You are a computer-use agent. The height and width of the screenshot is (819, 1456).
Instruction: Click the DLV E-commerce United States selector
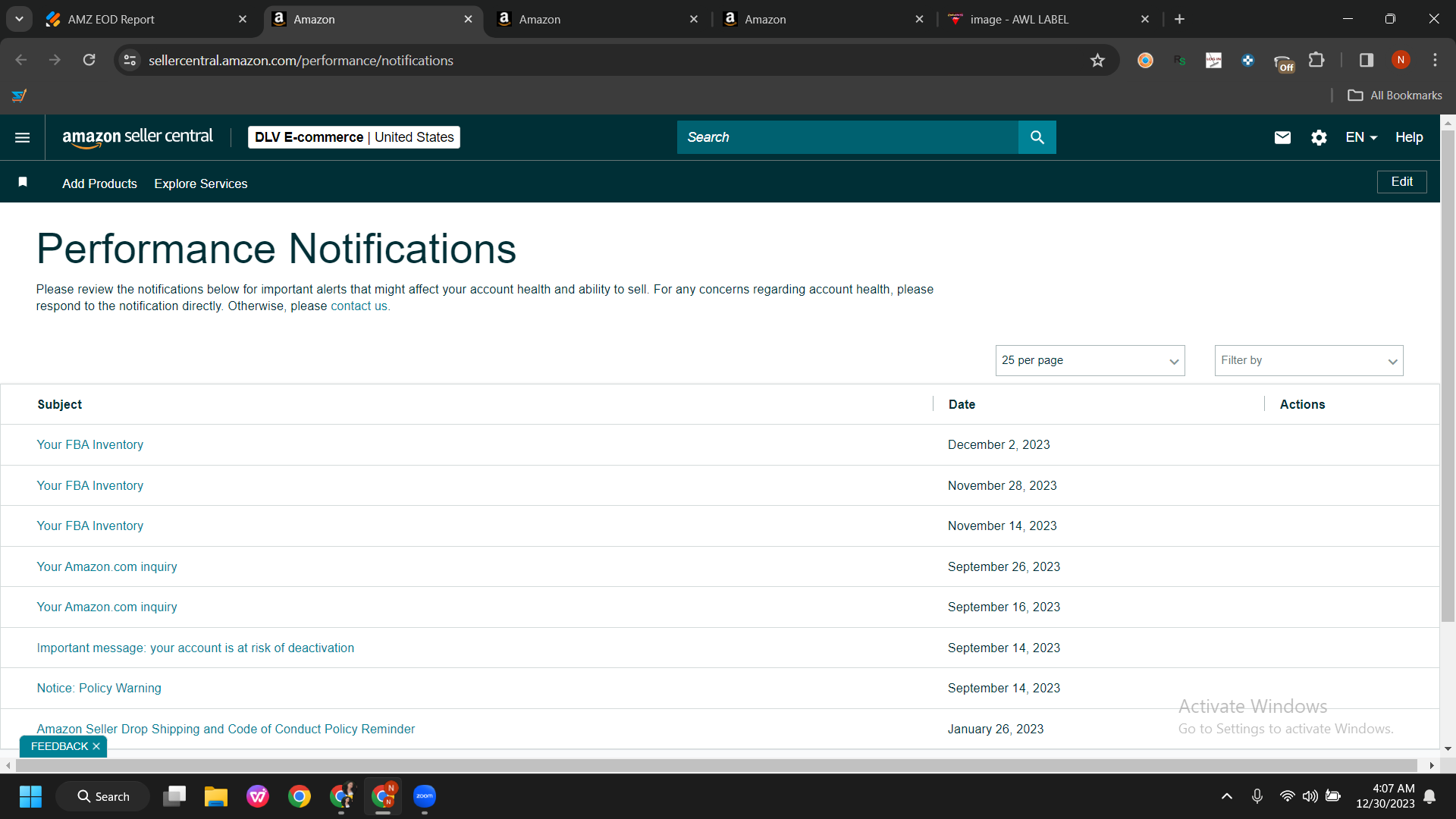(354, 137)
